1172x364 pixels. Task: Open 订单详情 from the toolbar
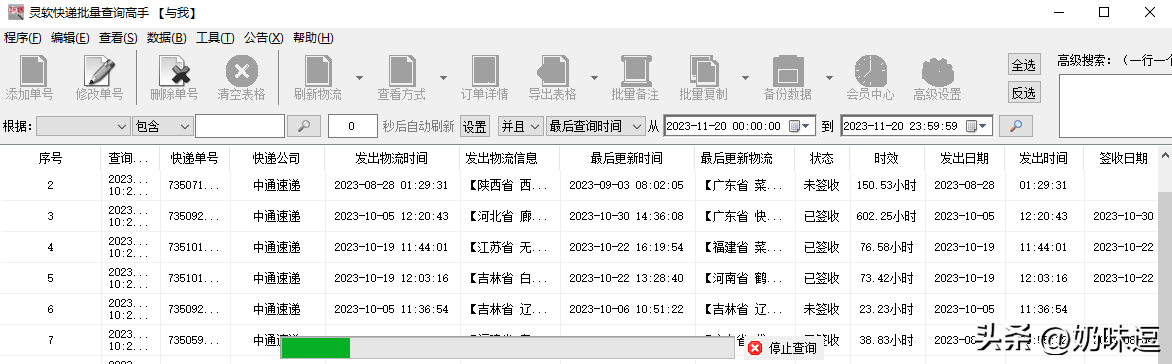[484, 71]
